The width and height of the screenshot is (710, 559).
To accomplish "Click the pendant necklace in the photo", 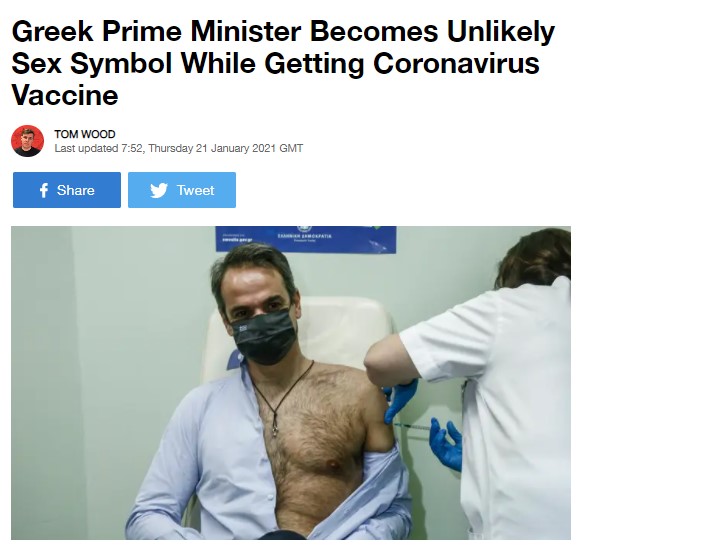I will [274, 428].
